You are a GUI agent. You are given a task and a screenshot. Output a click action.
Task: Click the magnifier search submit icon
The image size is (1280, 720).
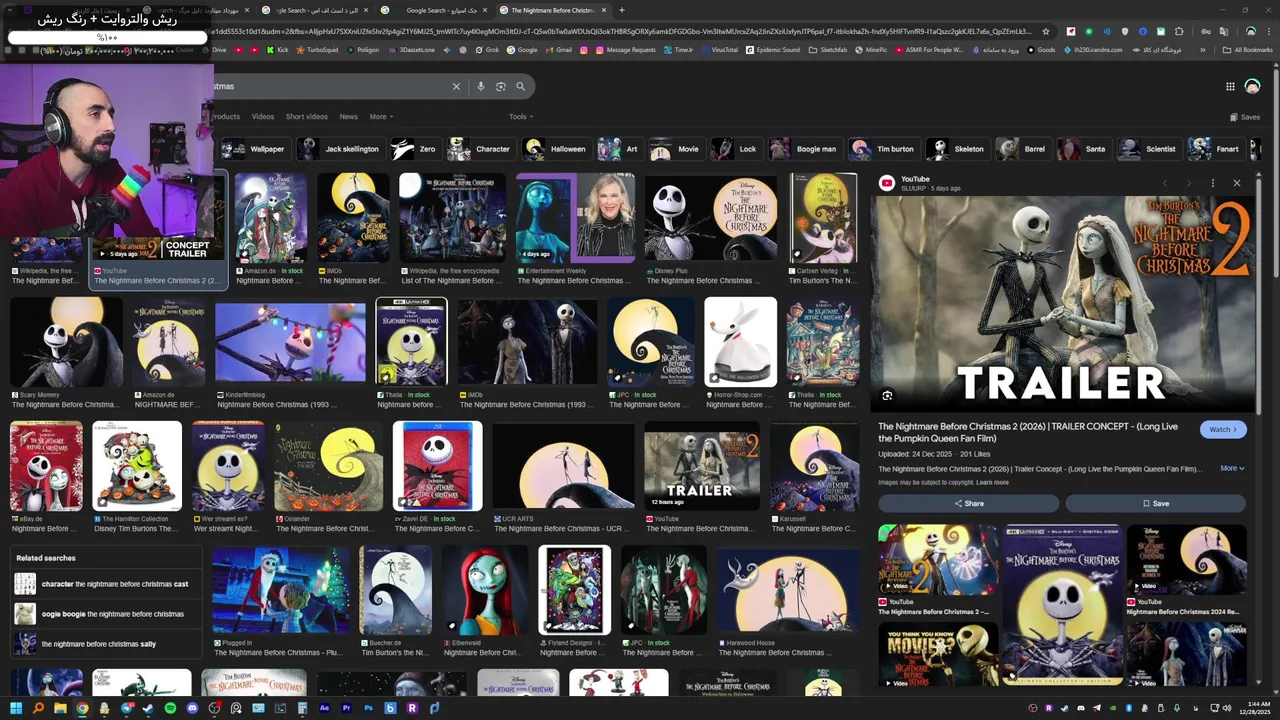pos(520,86)
